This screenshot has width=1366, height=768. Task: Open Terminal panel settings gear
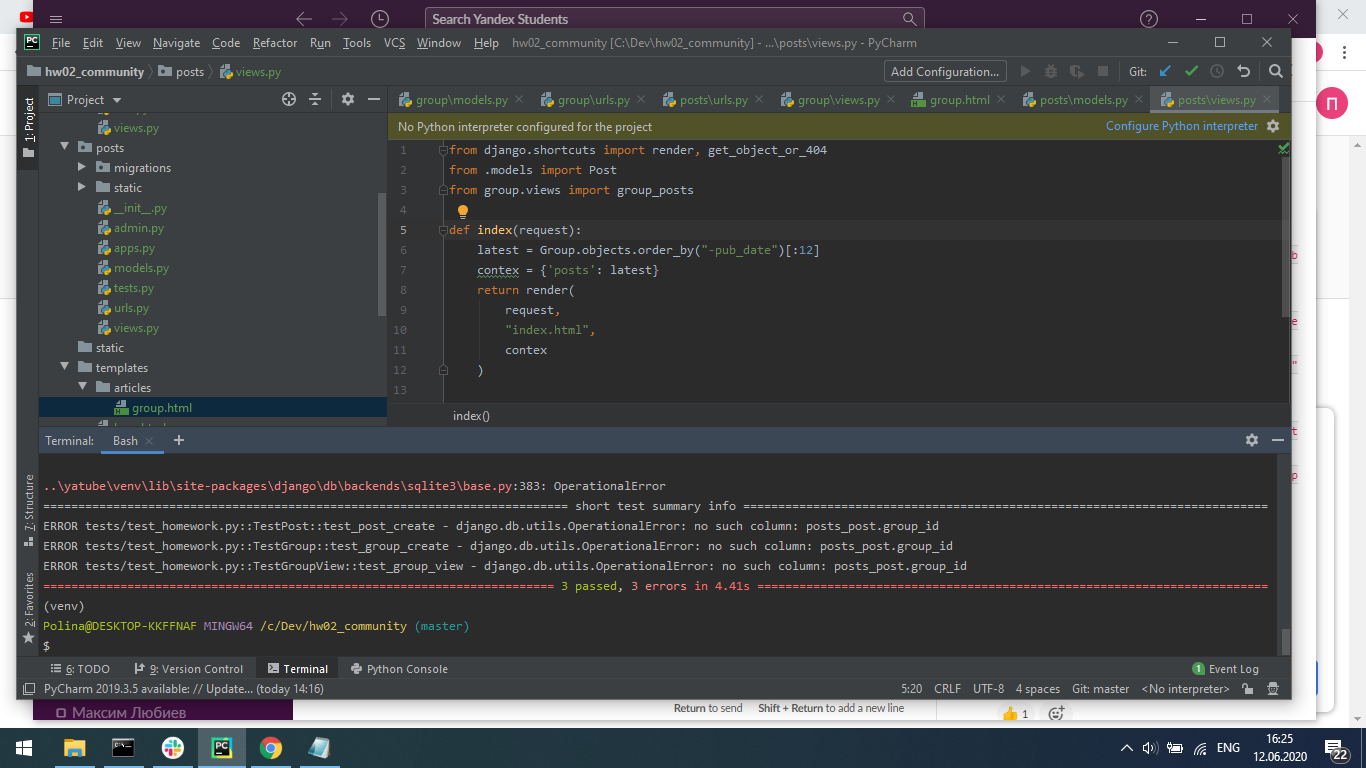(x=1251, y=440)
